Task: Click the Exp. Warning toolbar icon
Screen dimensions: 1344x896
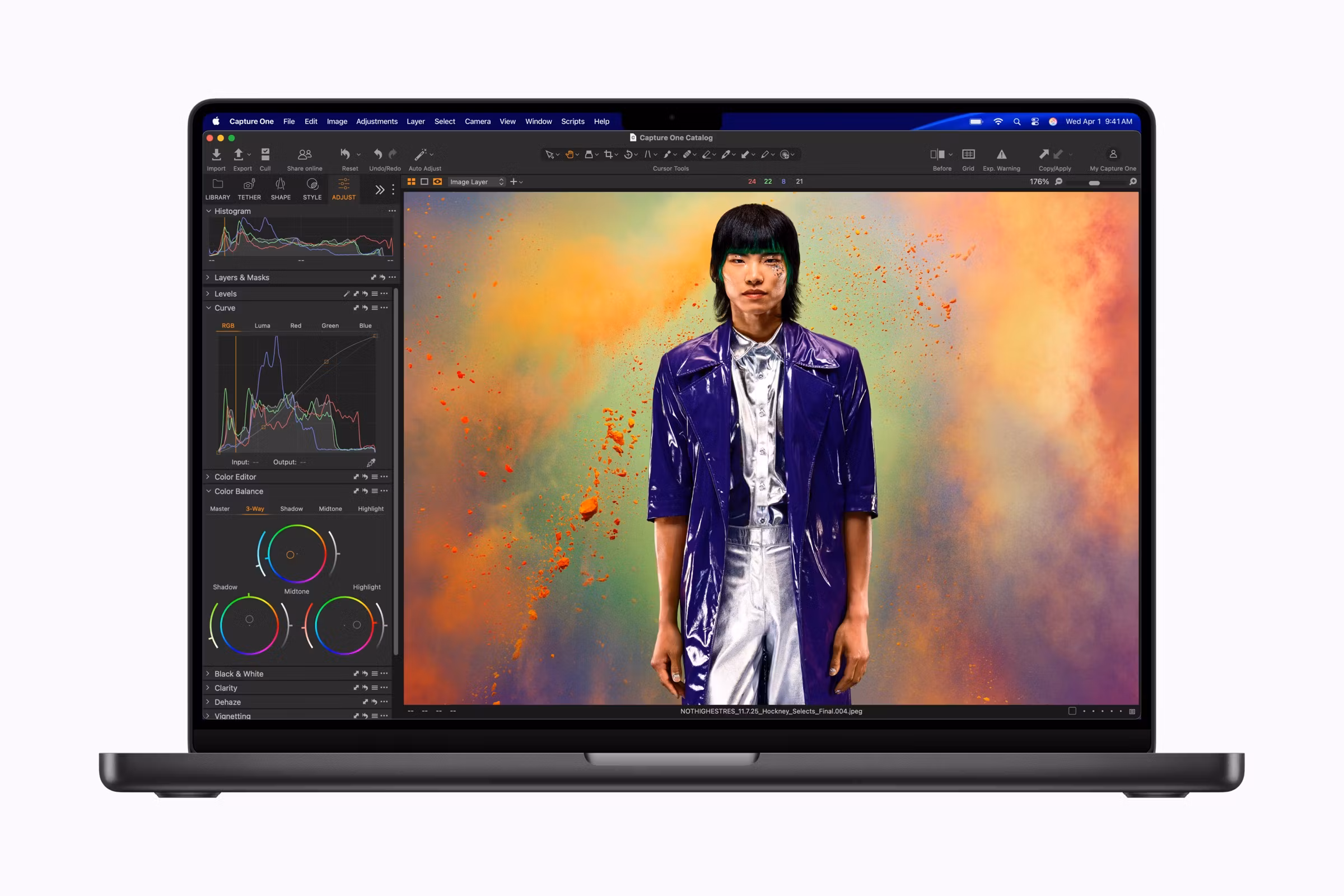Action: click(1002, 155)
